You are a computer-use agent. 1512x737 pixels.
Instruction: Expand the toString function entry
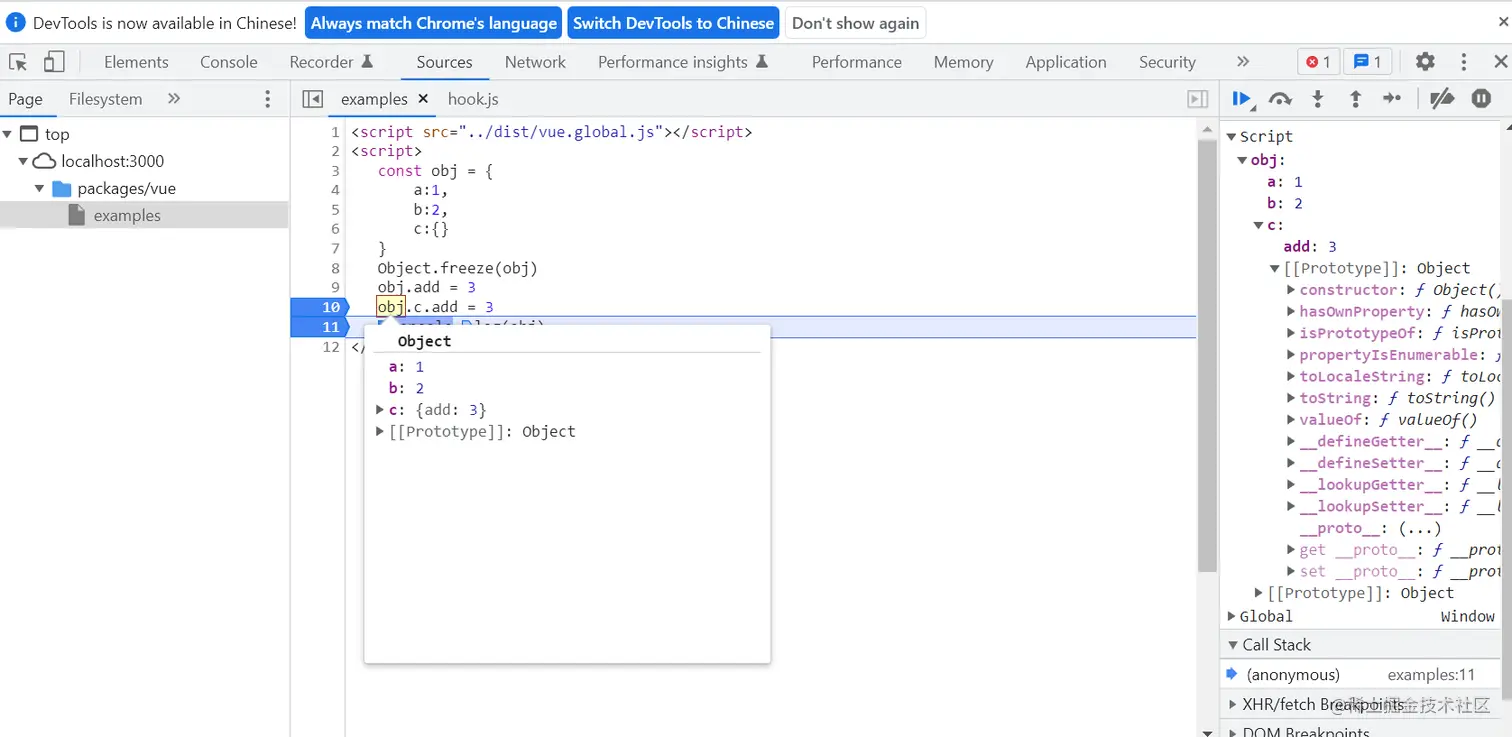(x=1292, y=398)
